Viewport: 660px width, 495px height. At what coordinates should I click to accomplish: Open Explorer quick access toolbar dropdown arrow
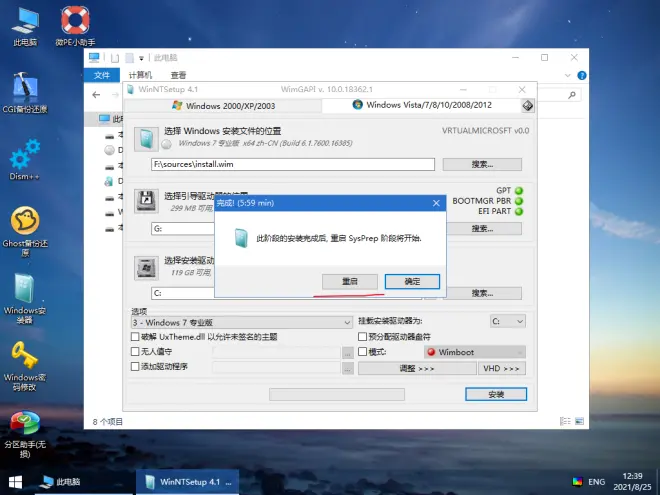tap(141, 58)
